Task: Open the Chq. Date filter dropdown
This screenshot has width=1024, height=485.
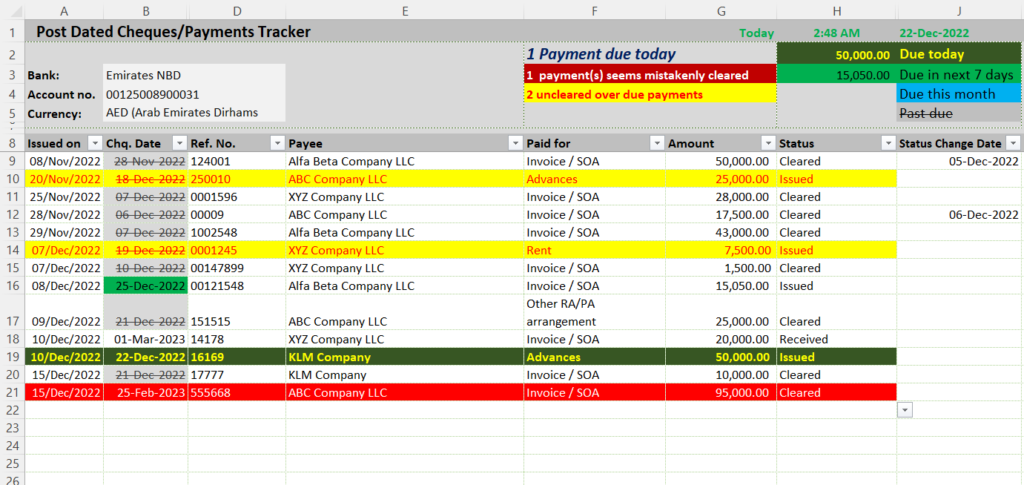Action: point(179,143)
